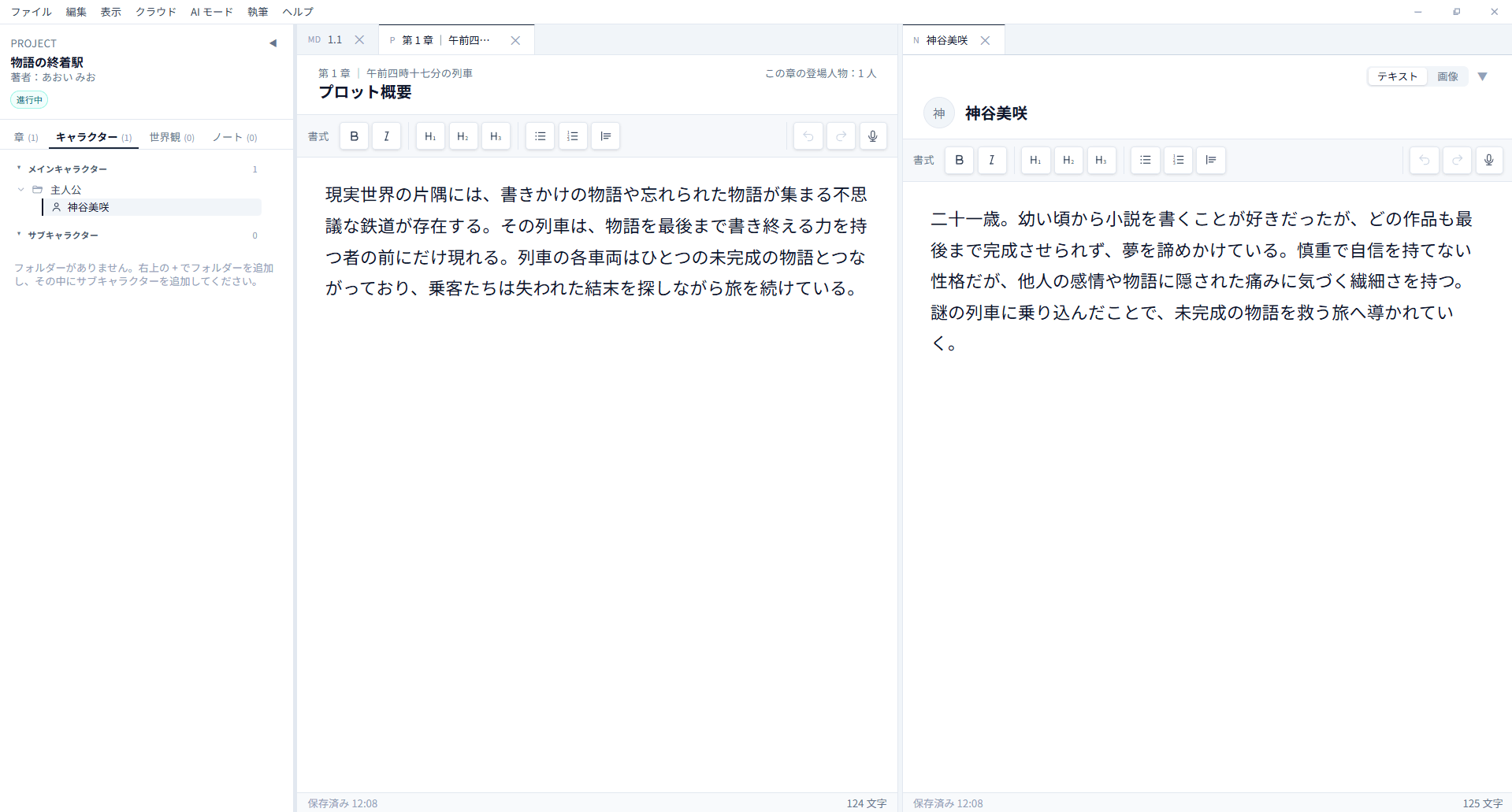1512x812 pixels.
Task: Open the 書式 format menu in character note
Action: click(x=923, y=160)
